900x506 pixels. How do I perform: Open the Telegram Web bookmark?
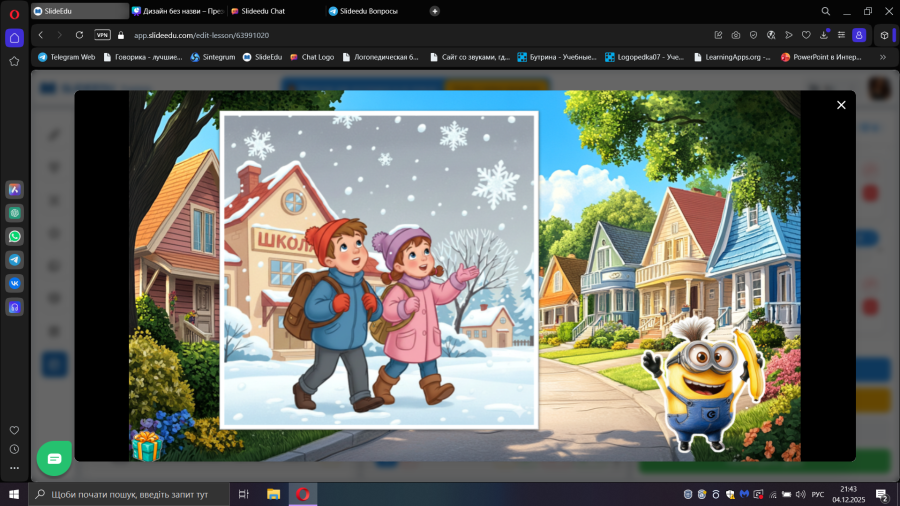67,57
